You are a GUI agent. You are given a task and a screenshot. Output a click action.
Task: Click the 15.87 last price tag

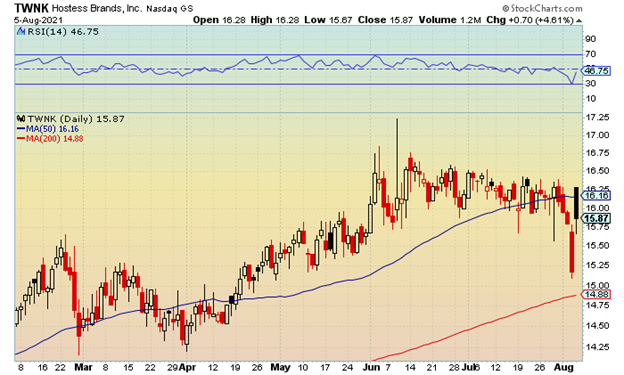point(596,218)
